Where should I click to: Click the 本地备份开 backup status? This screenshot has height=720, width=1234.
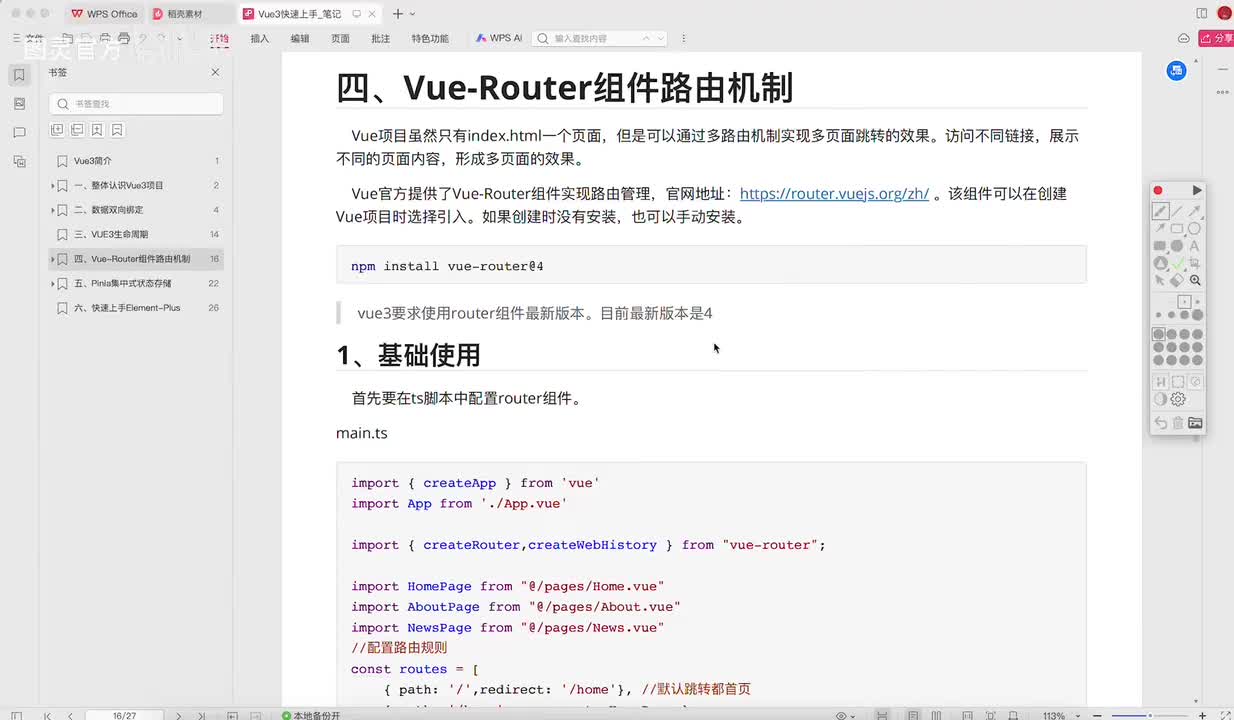(311, 715)
